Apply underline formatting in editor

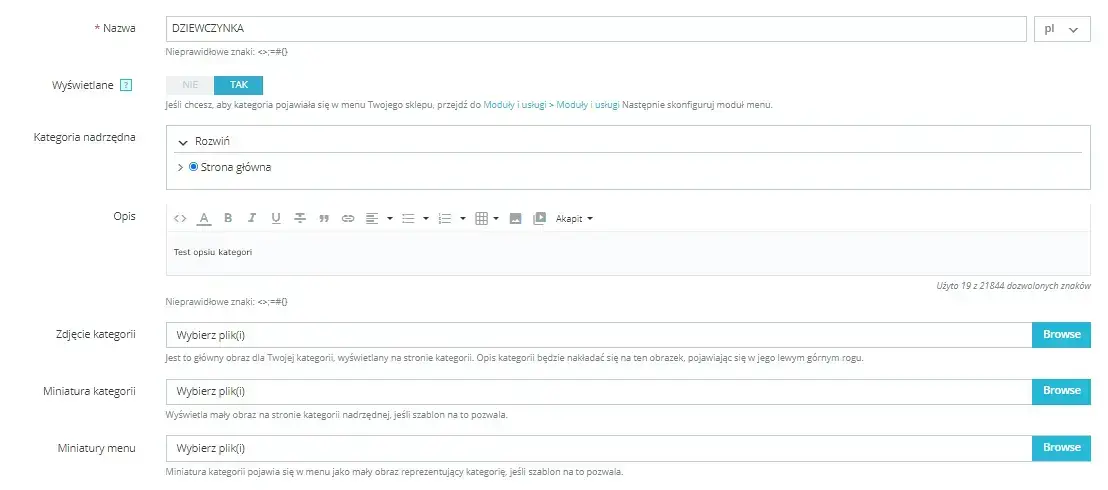coord(276,218)
